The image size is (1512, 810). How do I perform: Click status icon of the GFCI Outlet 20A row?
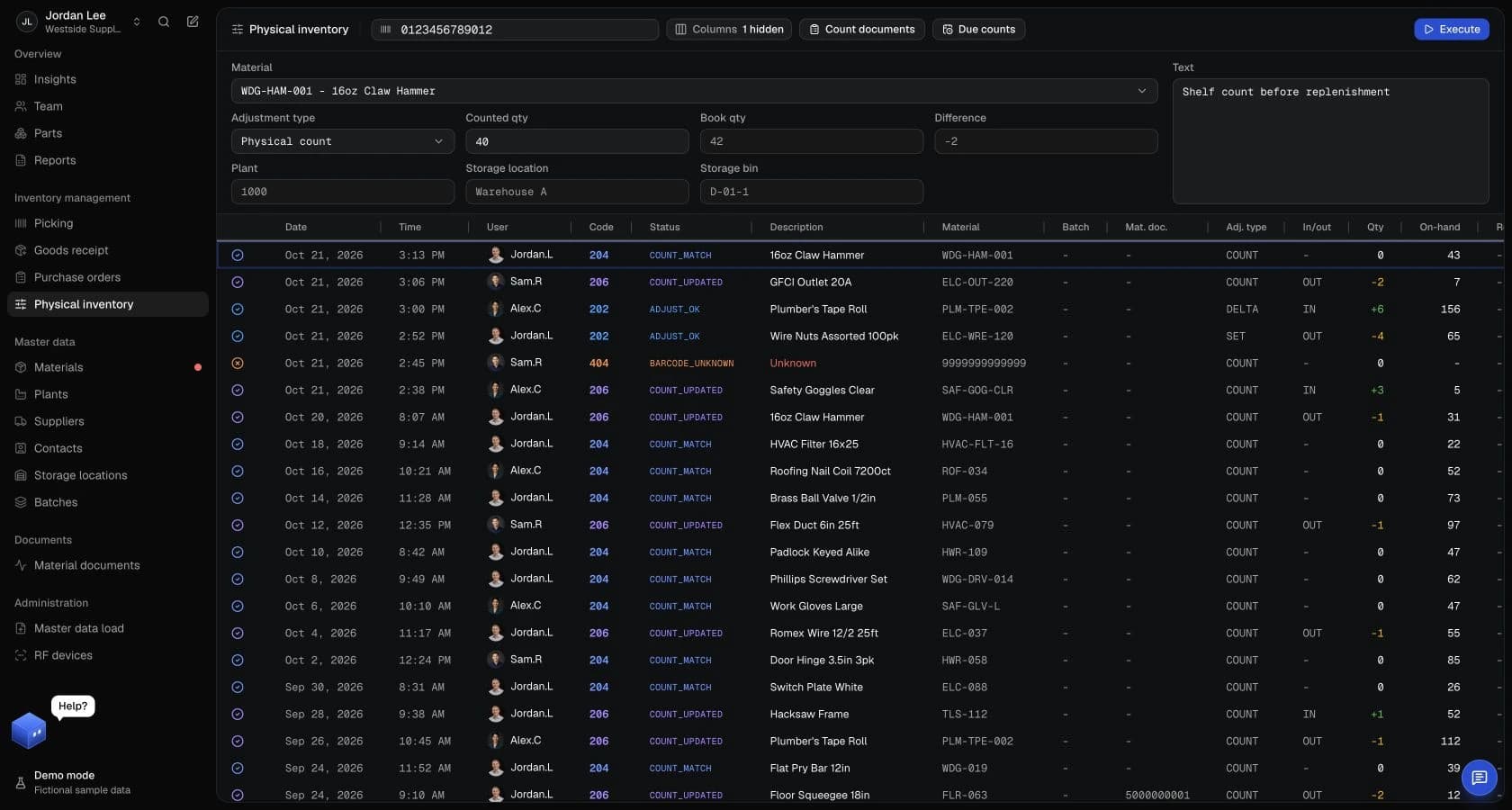coord(238,283)
